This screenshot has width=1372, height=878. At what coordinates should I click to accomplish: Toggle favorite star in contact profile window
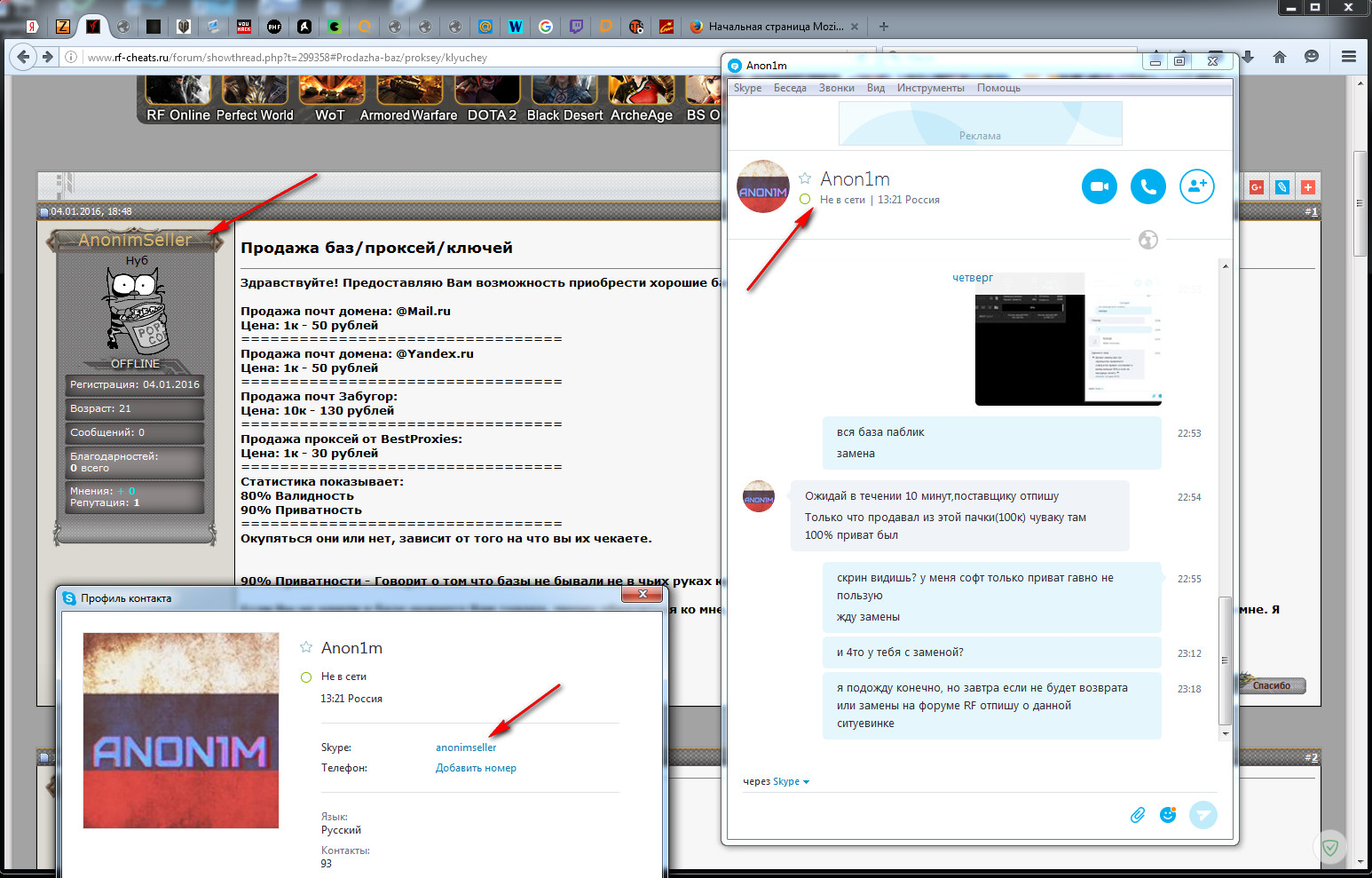pyautogui.click(x=306, y=647)
